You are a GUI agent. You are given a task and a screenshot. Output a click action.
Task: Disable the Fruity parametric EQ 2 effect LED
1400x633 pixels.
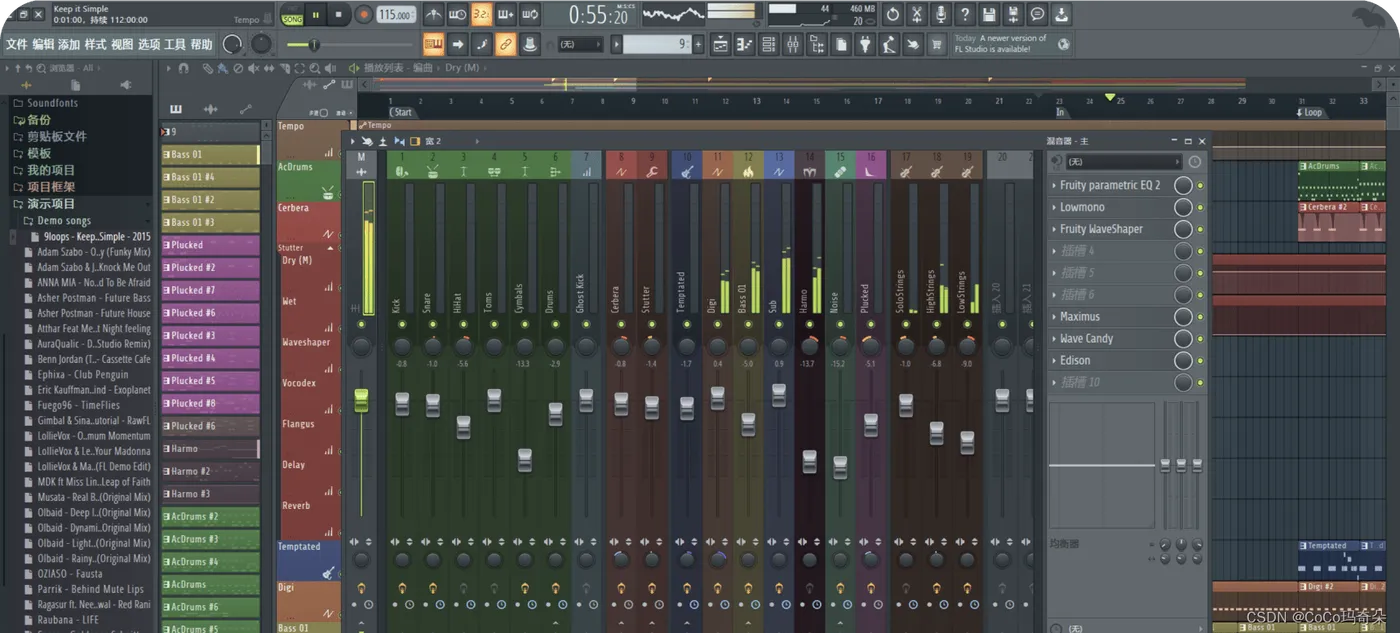click(x=1200, y=185)
